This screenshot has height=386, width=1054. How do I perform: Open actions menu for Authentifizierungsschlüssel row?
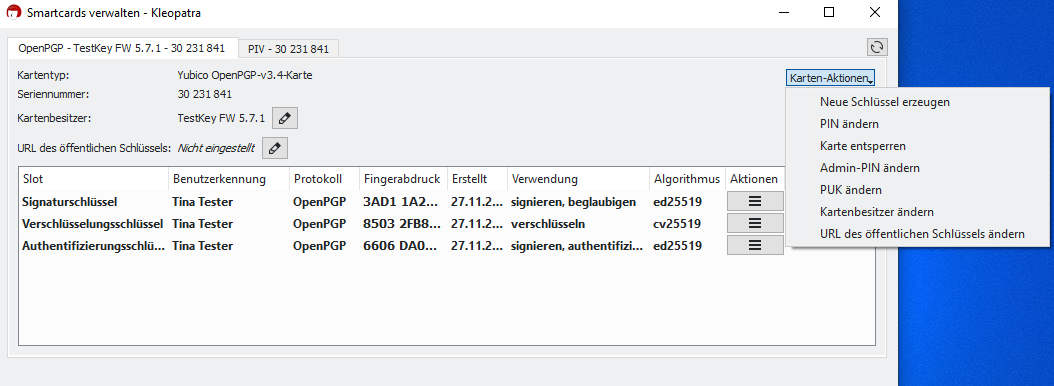(x=755, y=245)
